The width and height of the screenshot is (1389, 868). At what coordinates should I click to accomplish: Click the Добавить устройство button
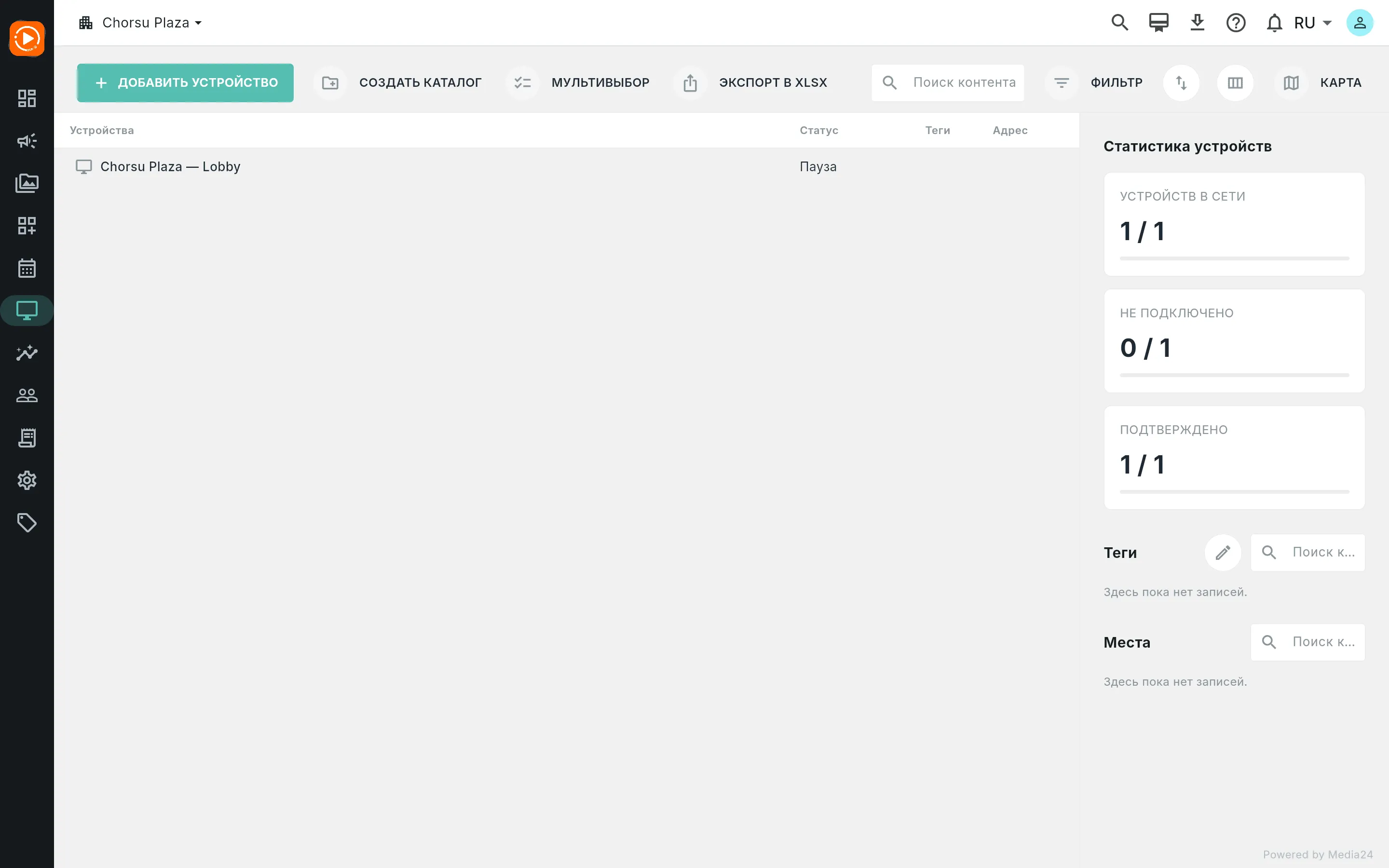(185, 82)
